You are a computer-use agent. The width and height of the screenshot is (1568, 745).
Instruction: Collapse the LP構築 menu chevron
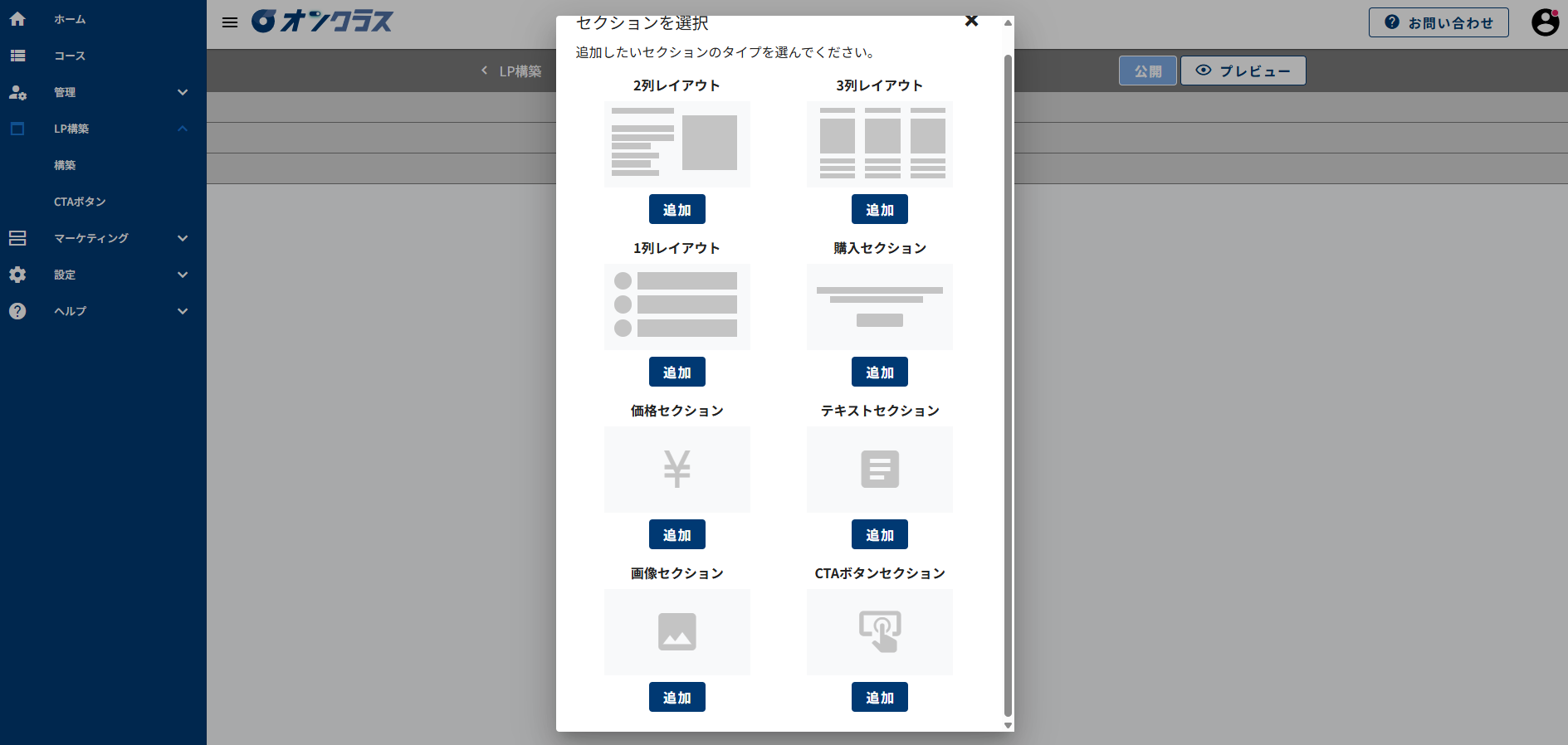click(183, 129)
